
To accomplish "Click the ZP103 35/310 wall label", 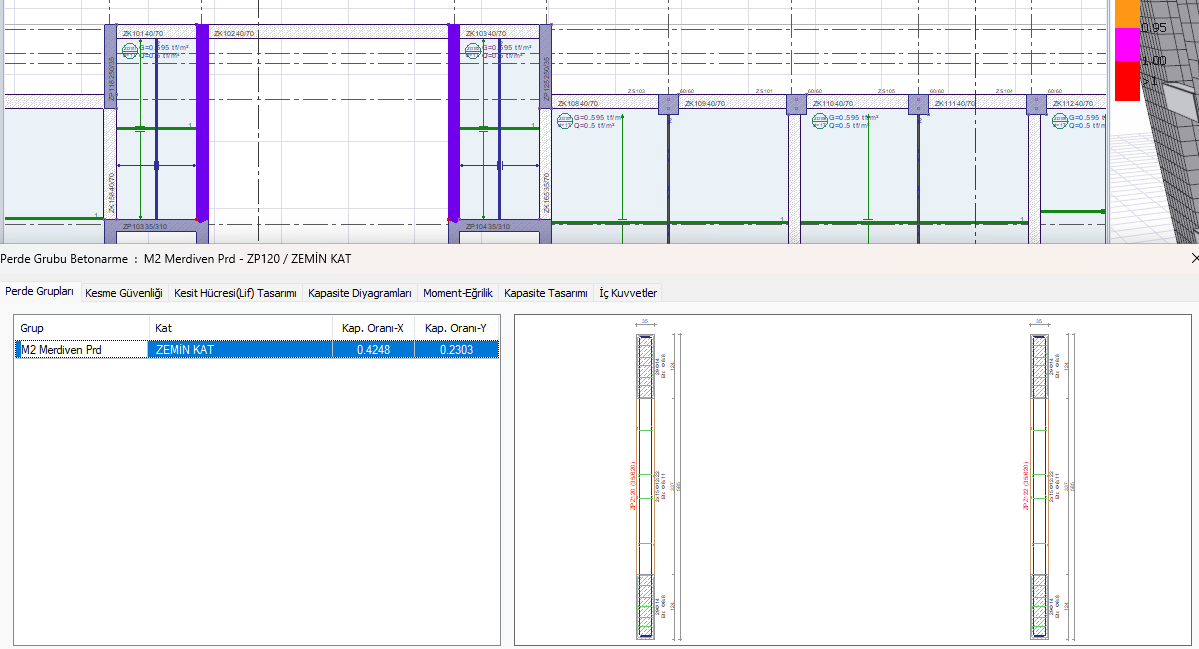I will pos(145,227).
